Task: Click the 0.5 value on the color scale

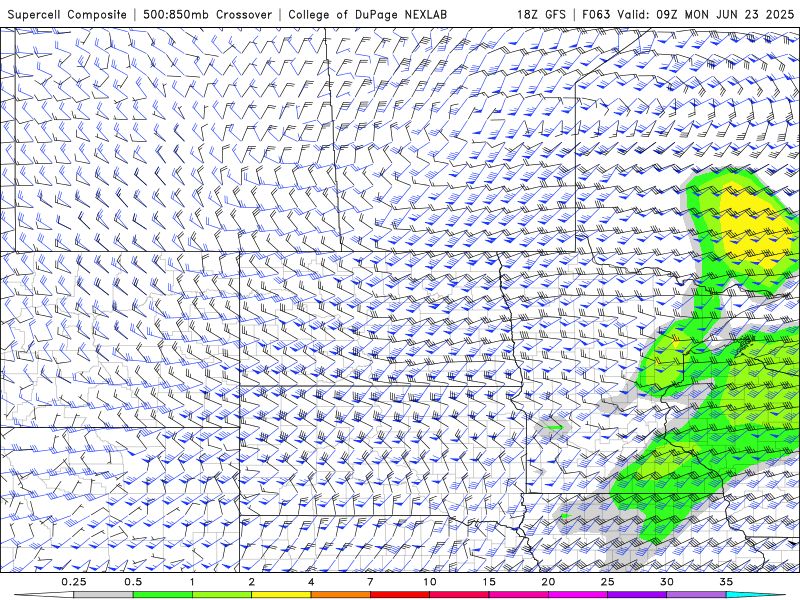Action: [133, 582]
